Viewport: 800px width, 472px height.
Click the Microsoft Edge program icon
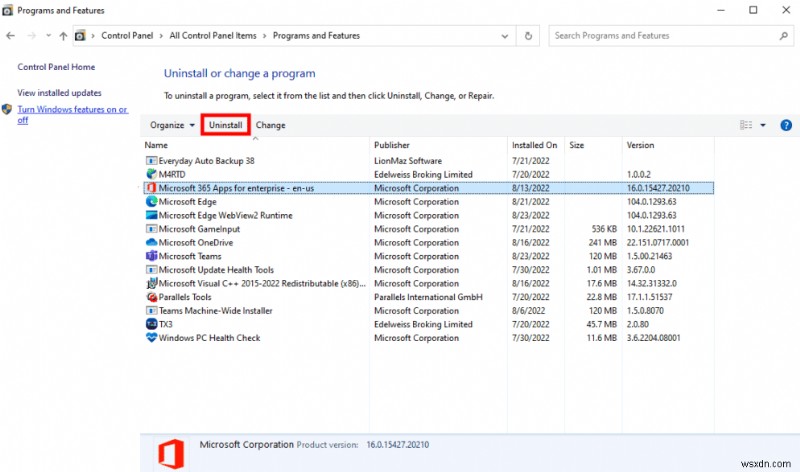click(151, 202)
